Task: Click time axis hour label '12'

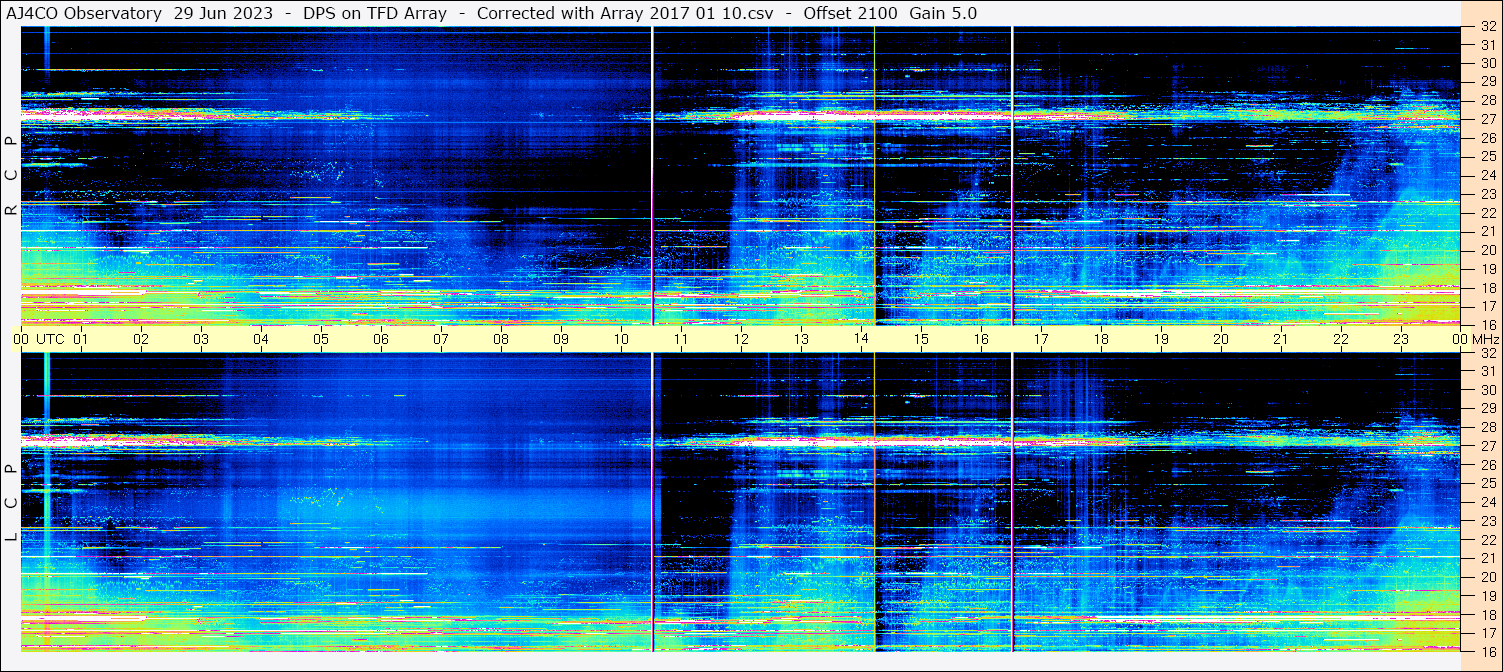Action: 741,339
